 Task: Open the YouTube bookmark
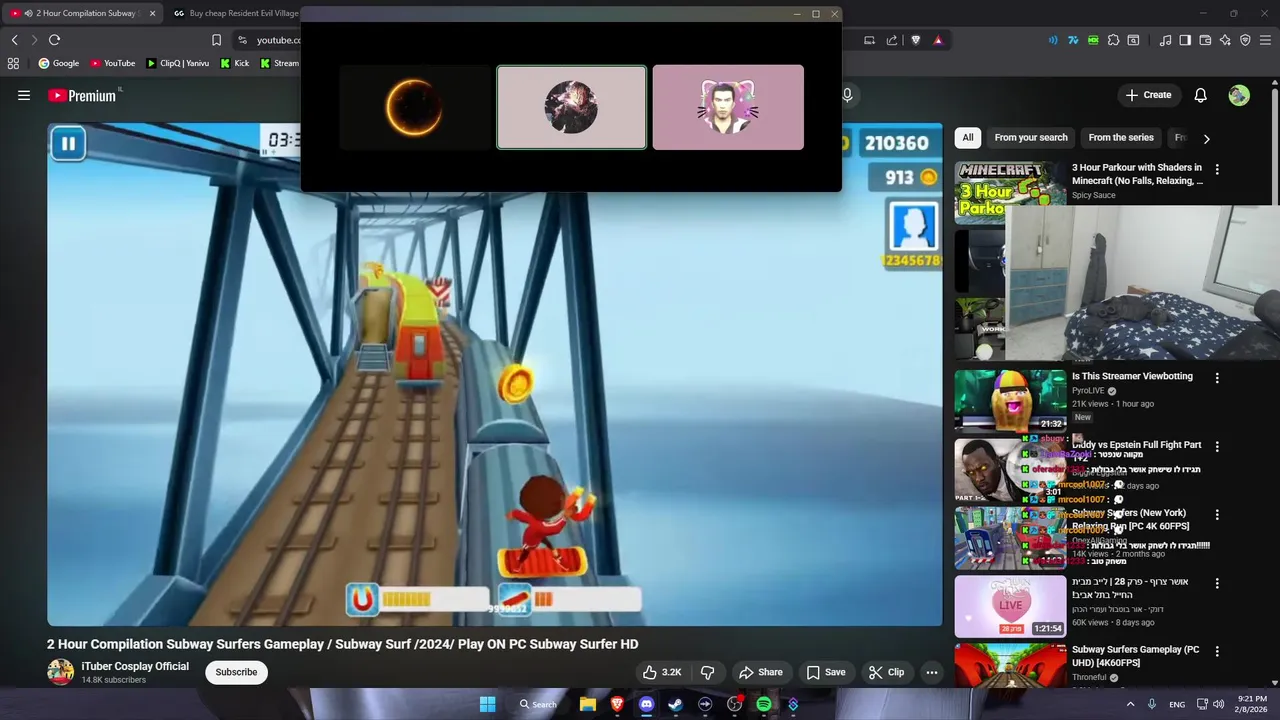(113, 63)
